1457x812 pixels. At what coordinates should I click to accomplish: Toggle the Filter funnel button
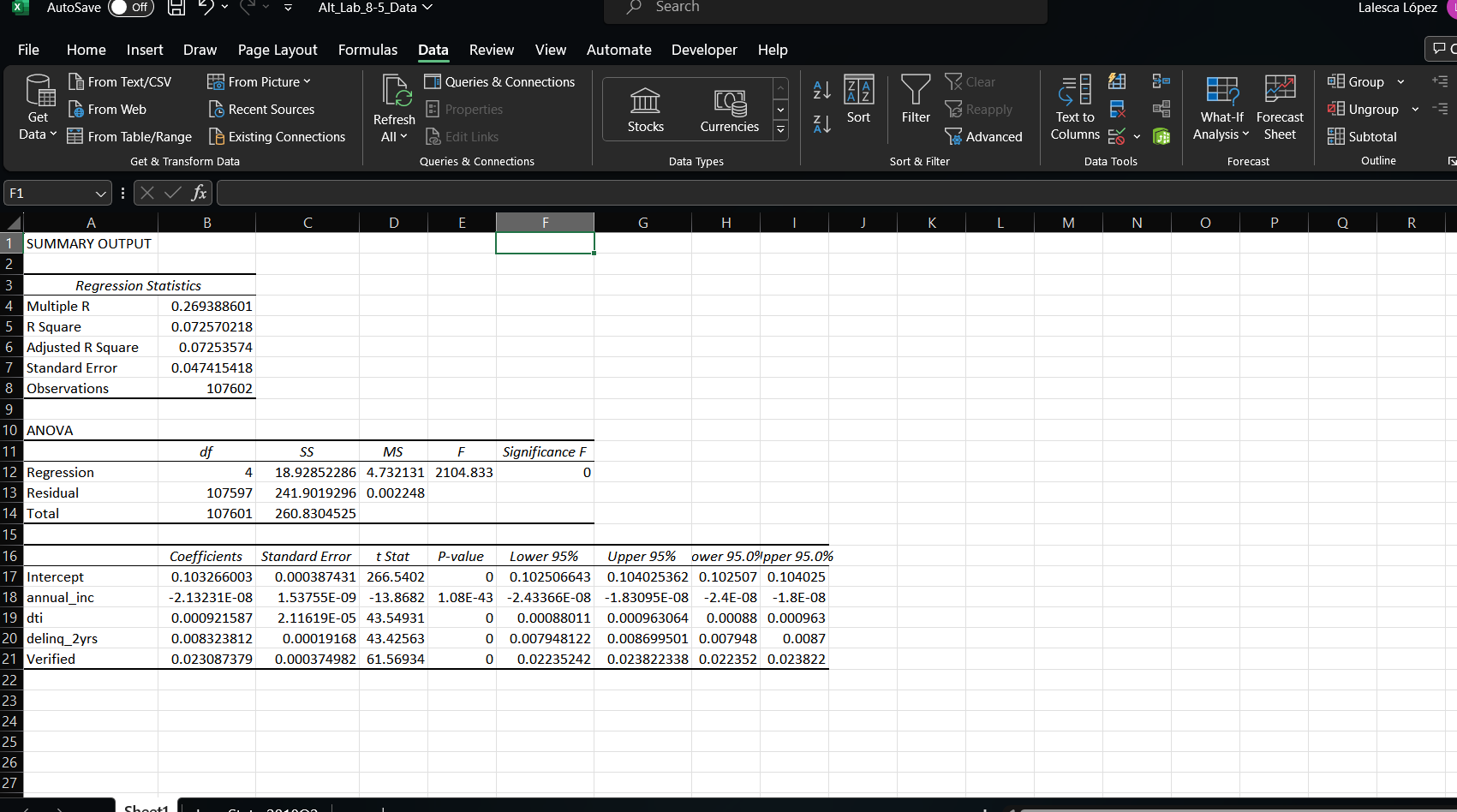point(916,99)
